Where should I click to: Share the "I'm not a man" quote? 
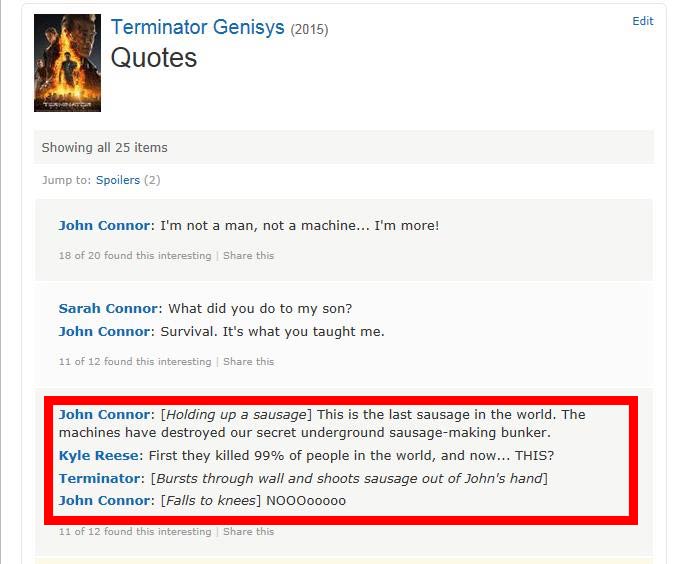coord(248,256)
